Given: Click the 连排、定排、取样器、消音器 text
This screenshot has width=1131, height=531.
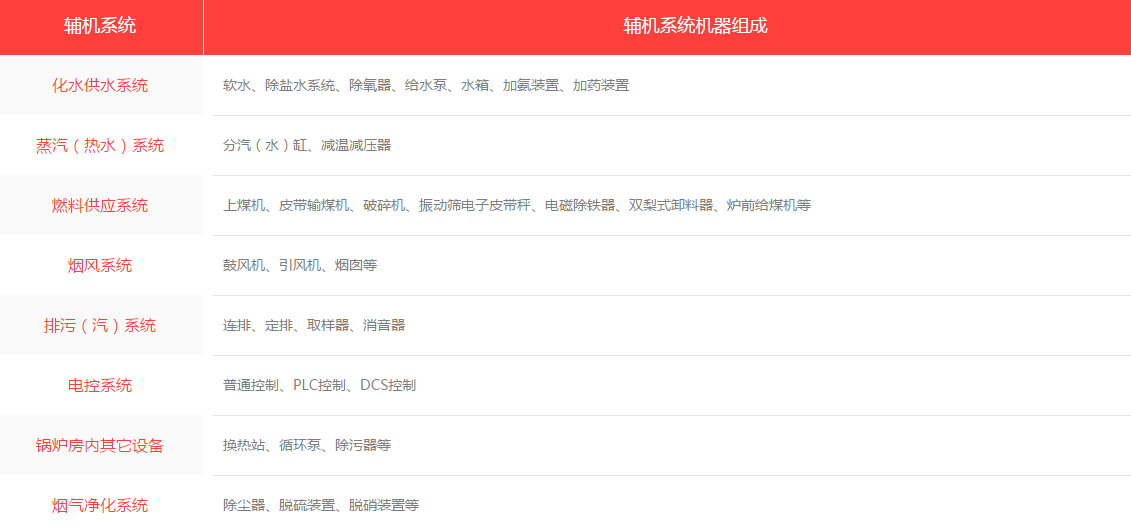Looking at the screenshot, I should click(x=314, y=326).
